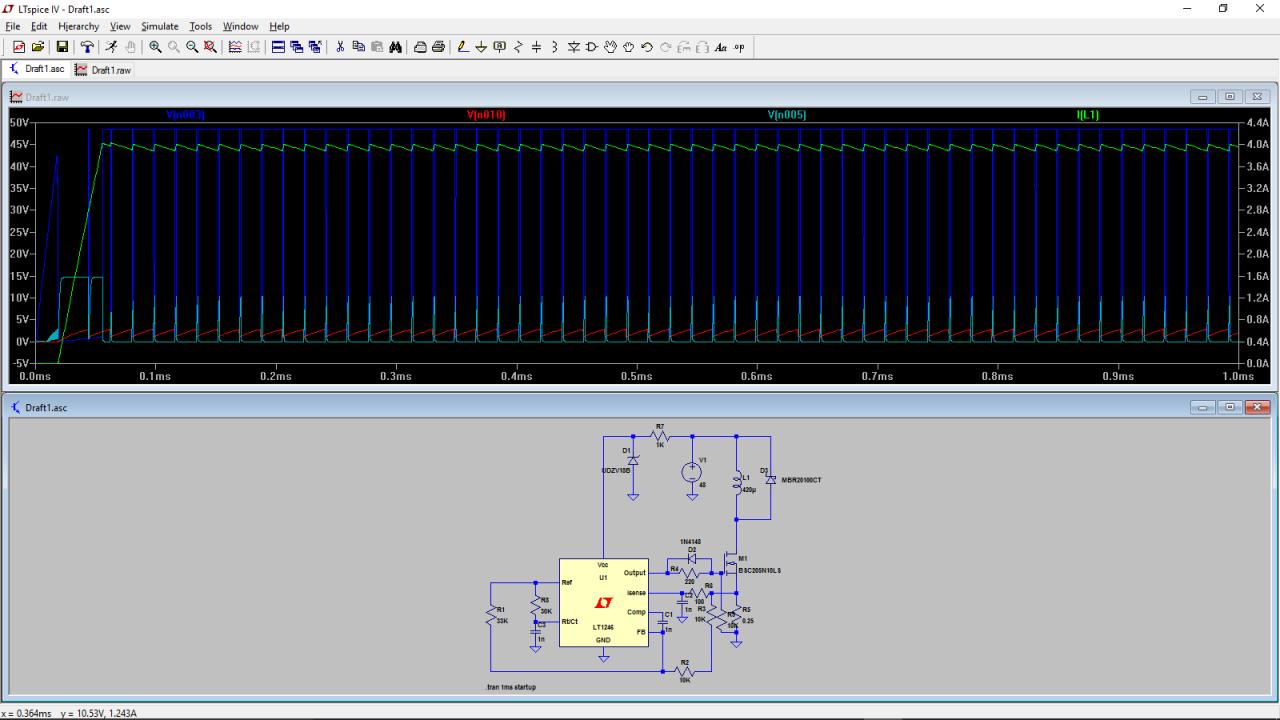Open the Tools menu
This screenshot has height=720, width=1280.
pos(200,26)
